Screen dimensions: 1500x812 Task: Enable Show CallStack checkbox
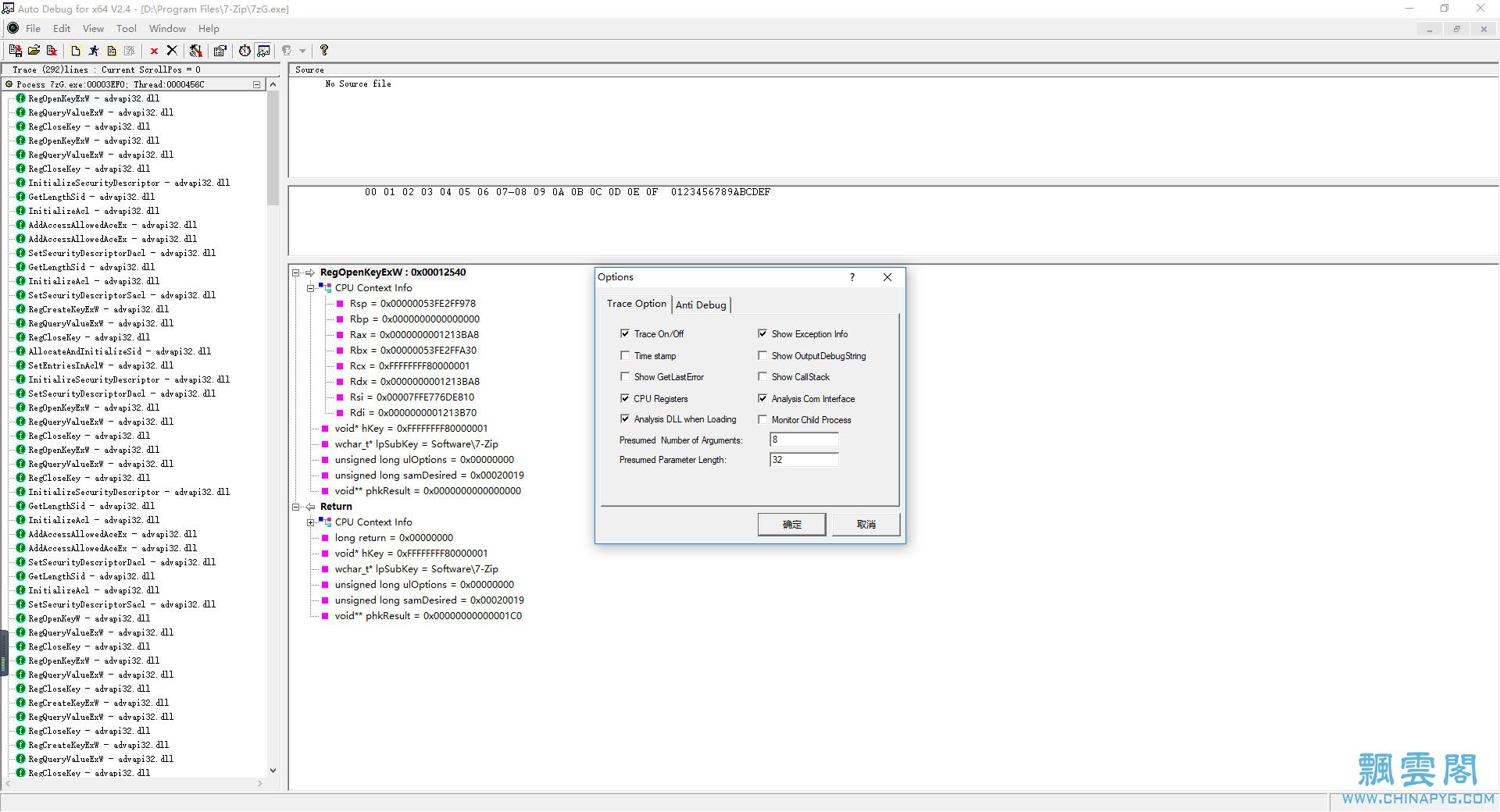click(762, 376)
